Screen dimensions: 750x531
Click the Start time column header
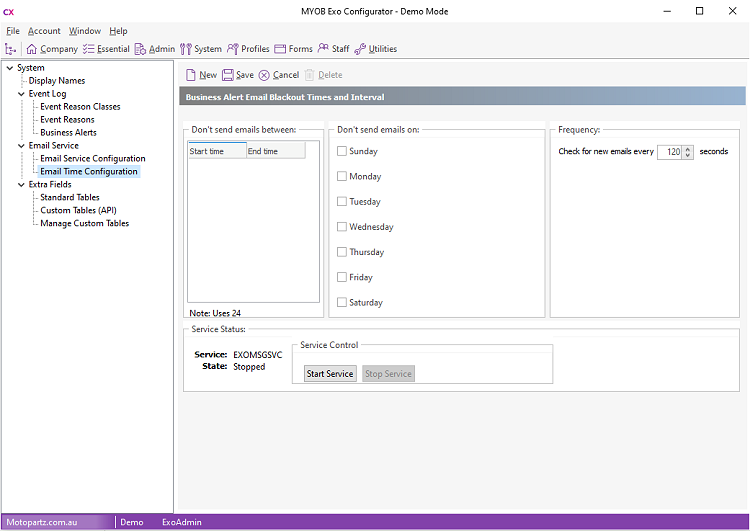(x=218, y=151)
